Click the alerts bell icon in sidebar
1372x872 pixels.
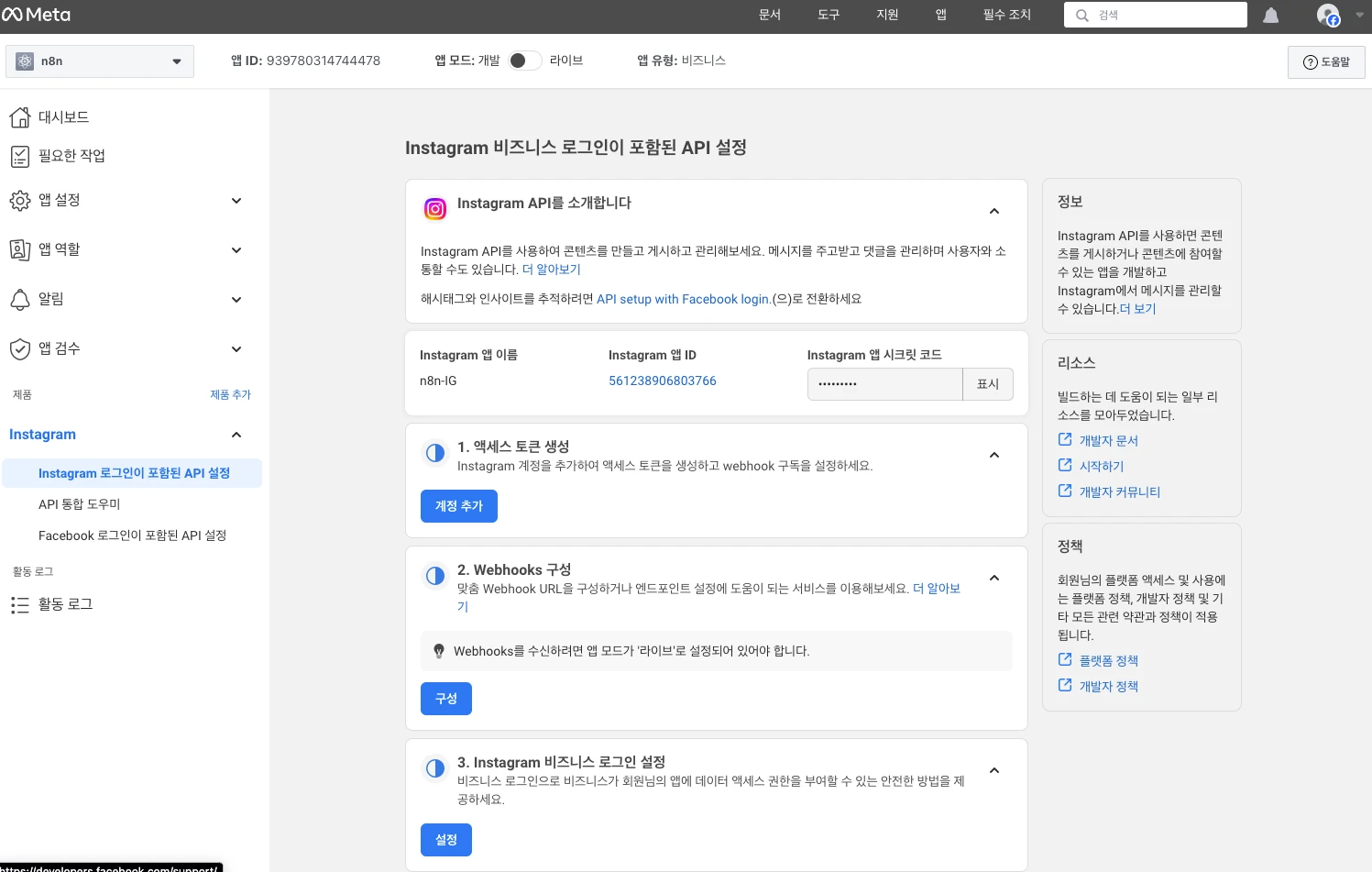pos(20,299)
